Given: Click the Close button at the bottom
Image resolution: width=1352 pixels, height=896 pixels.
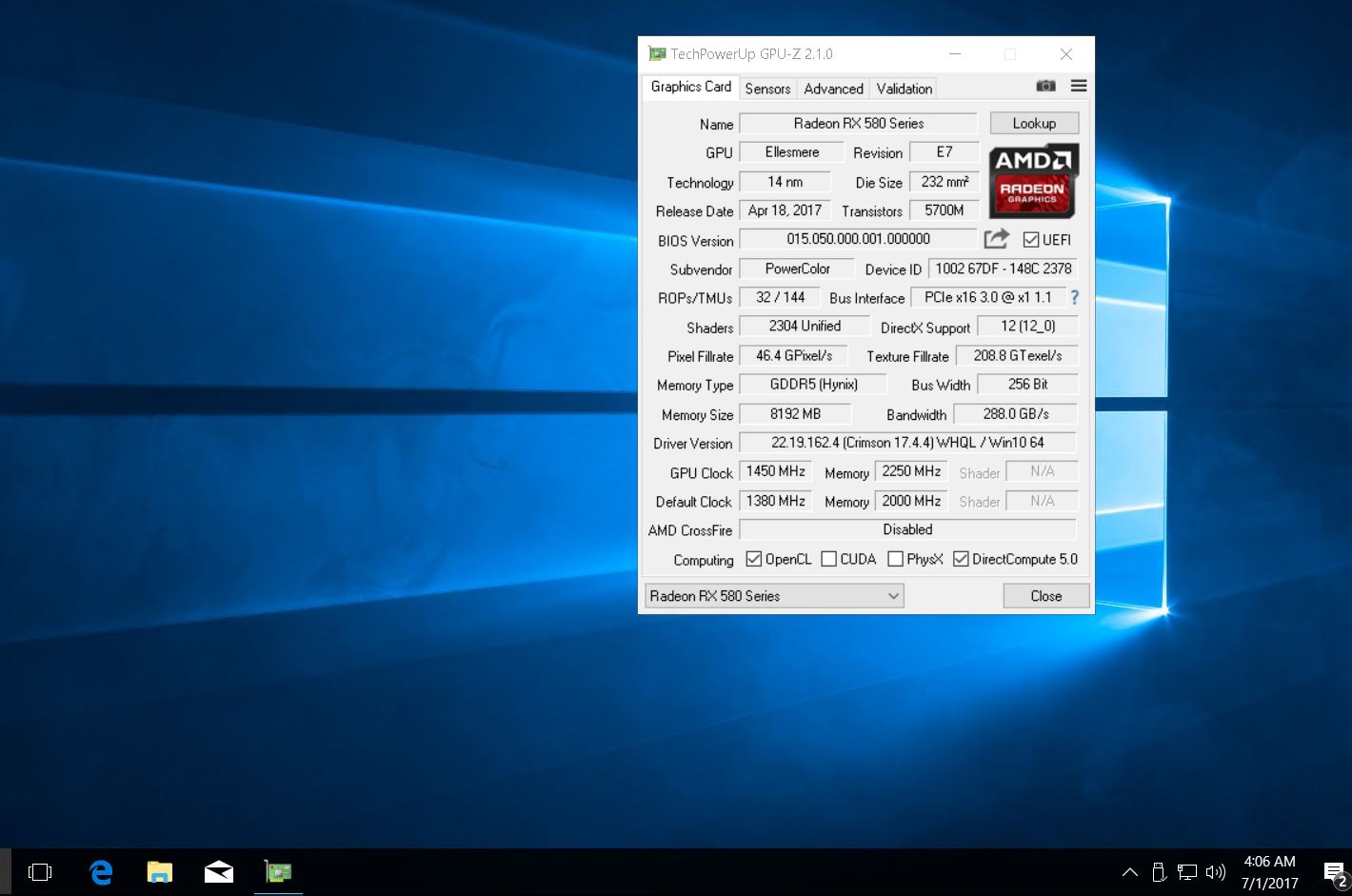Looking at the screenshot, I should coord(1045,596).
